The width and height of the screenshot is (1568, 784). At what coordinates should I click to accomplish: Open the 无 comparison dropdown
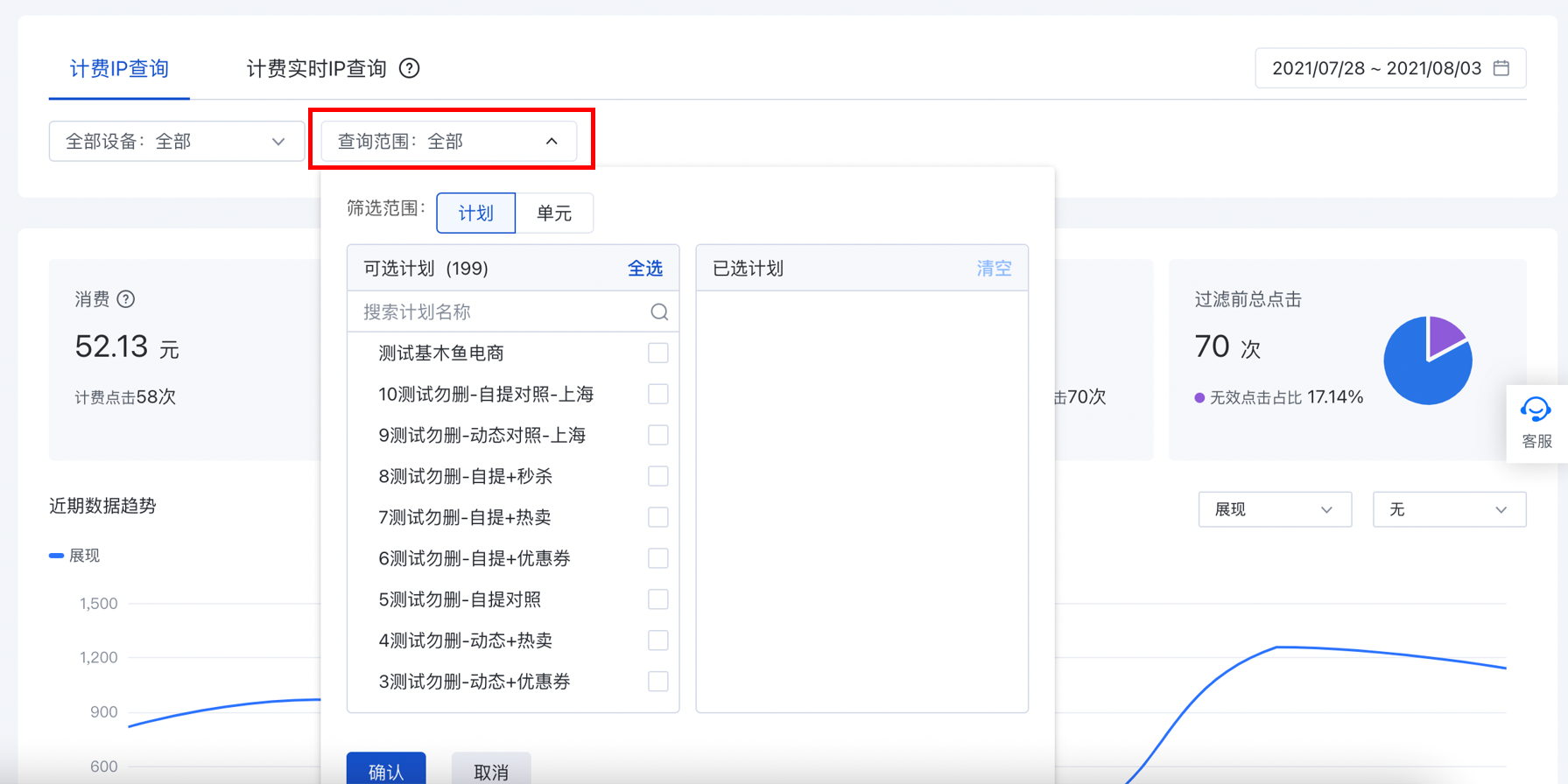[1448, 509]
